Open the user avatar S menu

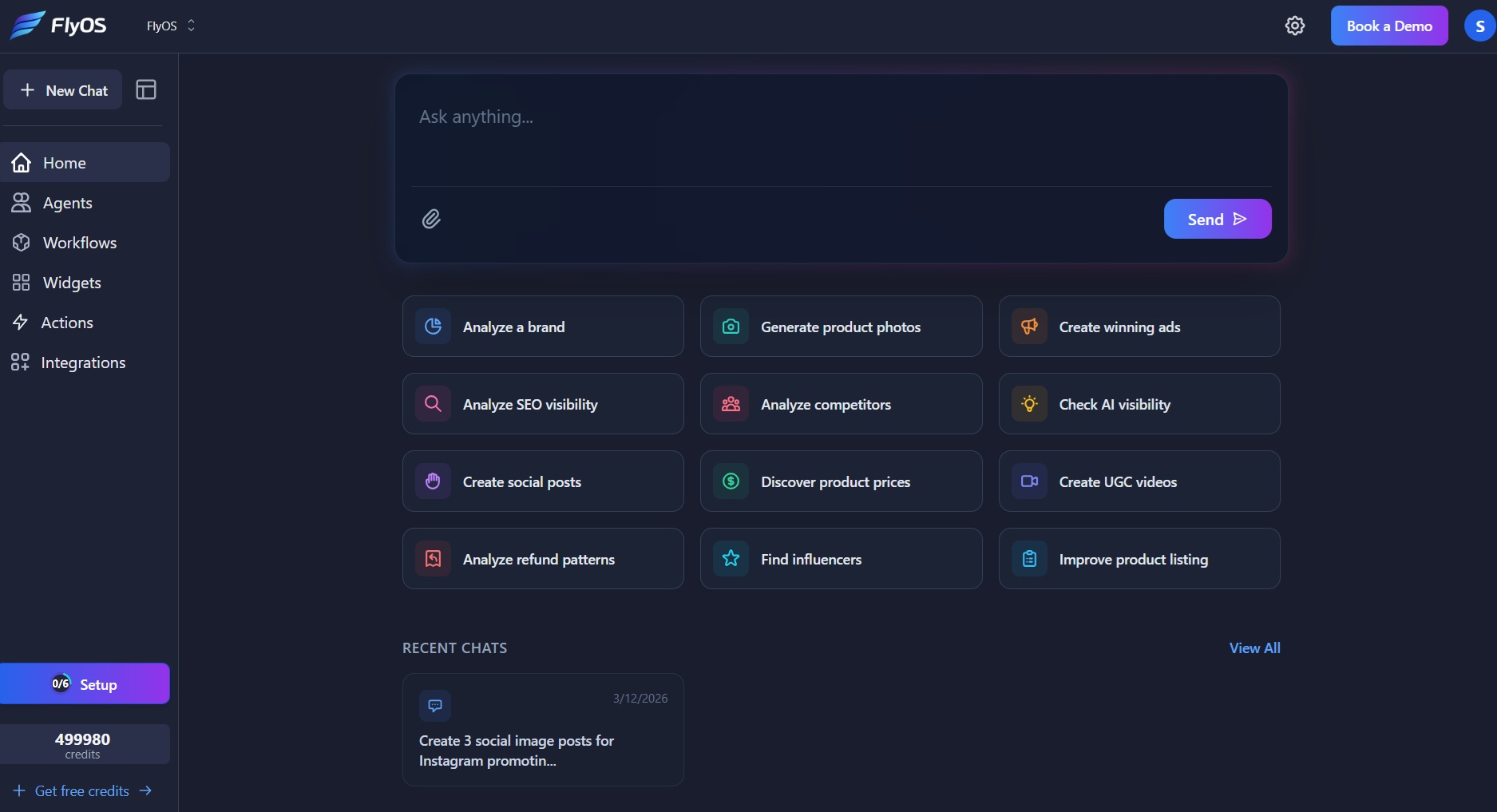1479,26
